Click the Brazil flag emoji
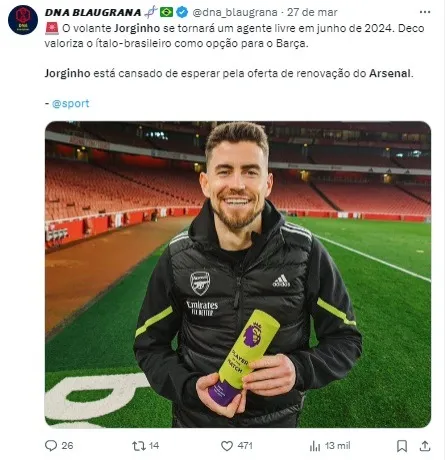The width and height of the screenshot is (446, 460). pos(166,12)
